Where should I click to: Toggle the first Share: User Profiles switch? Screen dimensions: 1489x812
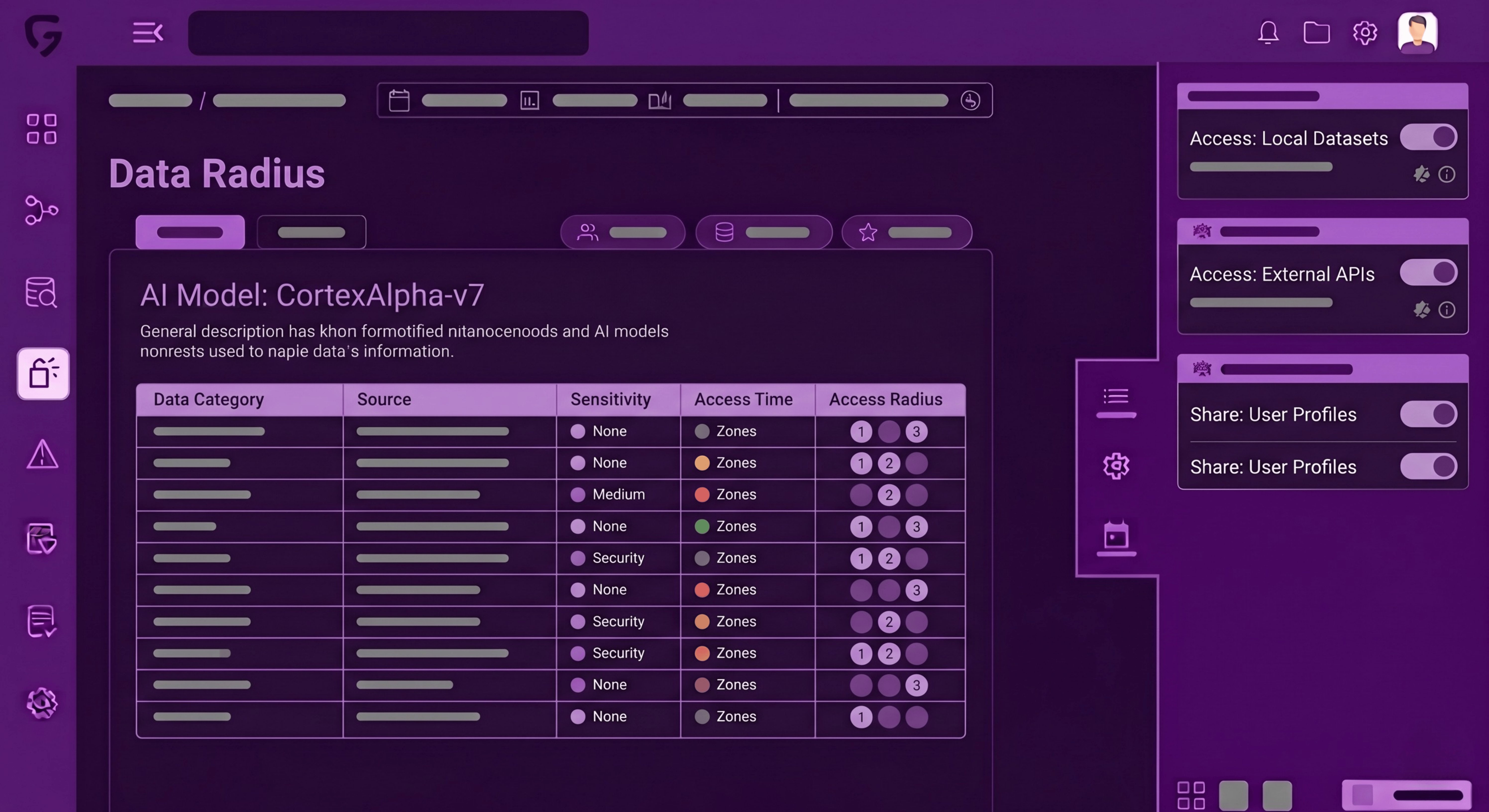point(1428,414)
